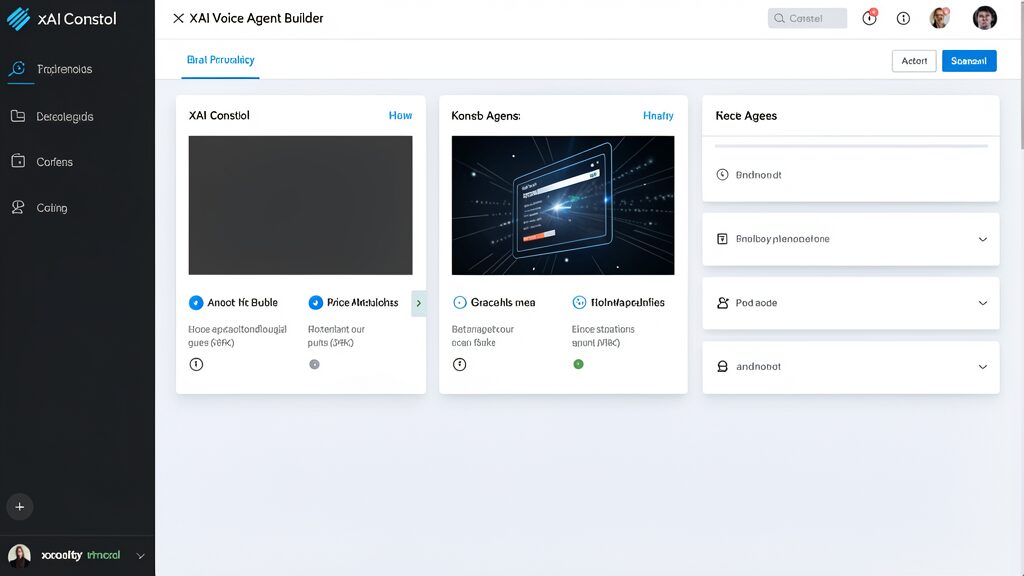Click the clock icon beside Bndnondt
1024x576 pixels.
pos(722,174)
